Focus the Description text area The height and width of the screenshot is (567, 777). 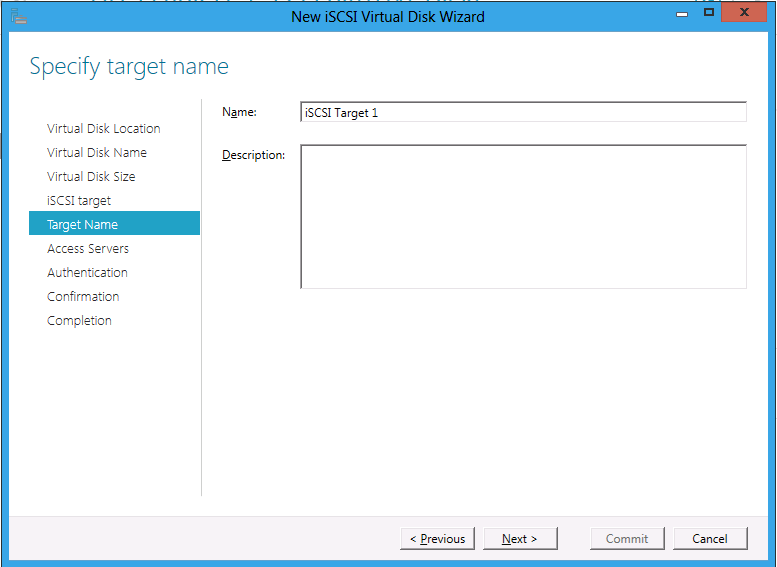point(523,217)
